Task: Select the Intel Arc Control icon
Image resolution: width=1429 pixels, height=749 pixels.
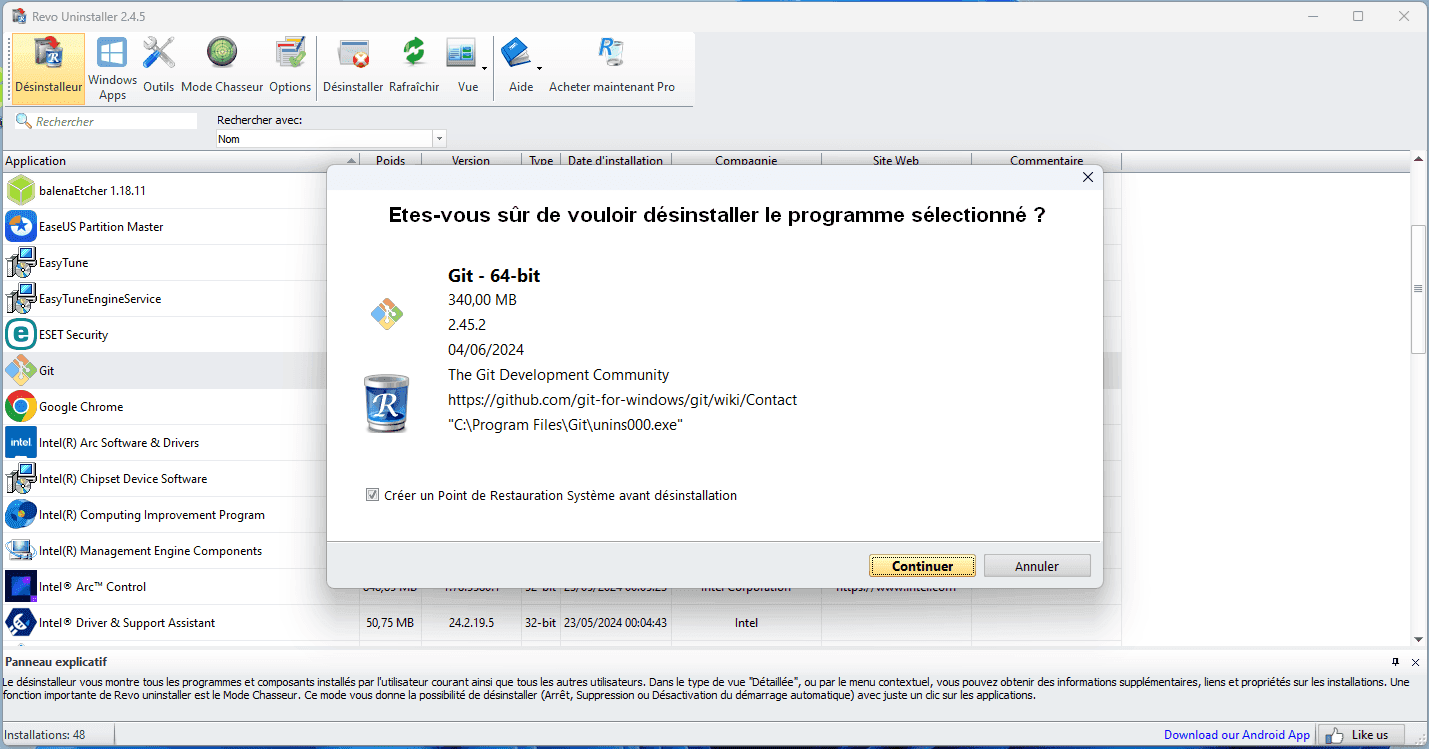Action: tap(21, 586)
